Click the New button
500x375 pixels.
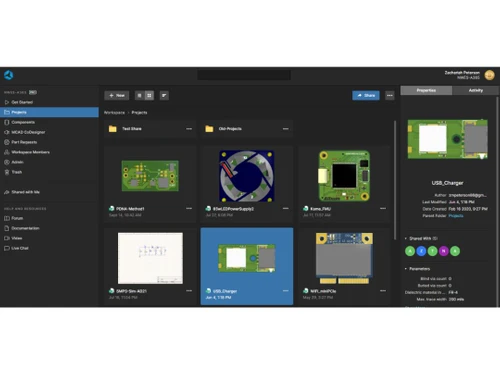point(117,95)
